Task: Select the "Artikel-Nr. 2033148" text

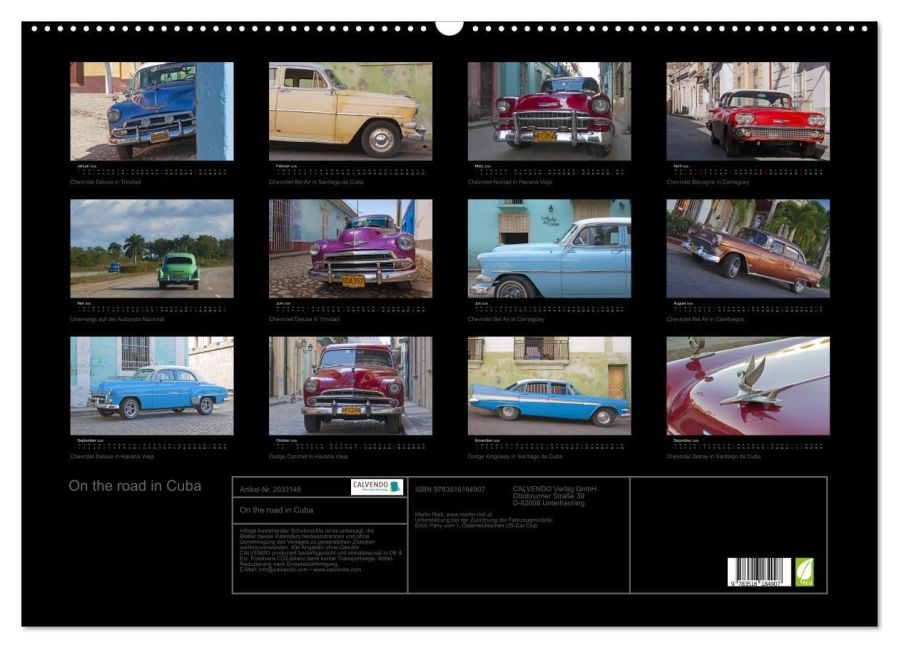Action: click(270, 489)
